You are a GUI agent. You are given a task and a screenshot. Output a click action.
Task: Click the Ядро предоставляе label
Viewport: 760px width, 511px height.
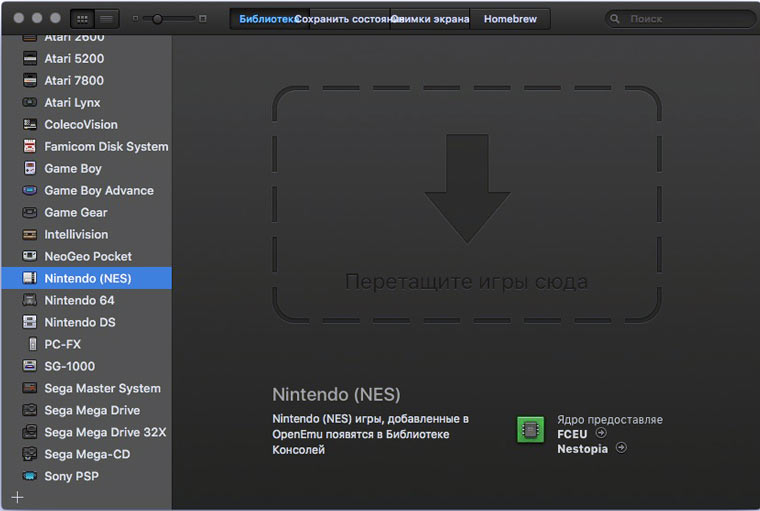tap(610, 420)
